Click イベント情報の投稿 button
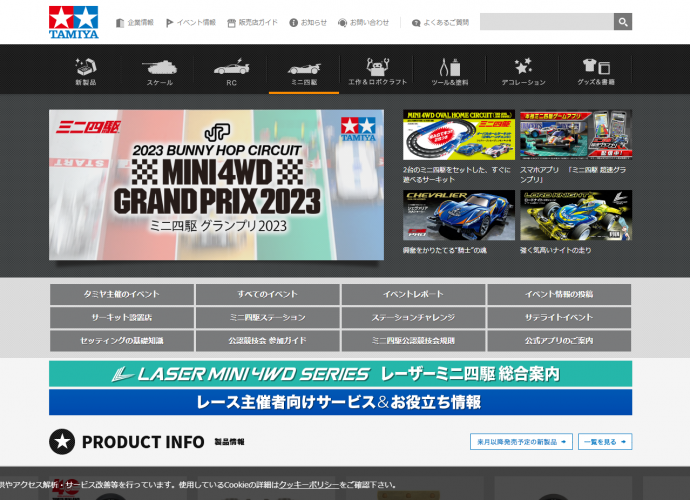690x500 pixels. click(559, 294)
